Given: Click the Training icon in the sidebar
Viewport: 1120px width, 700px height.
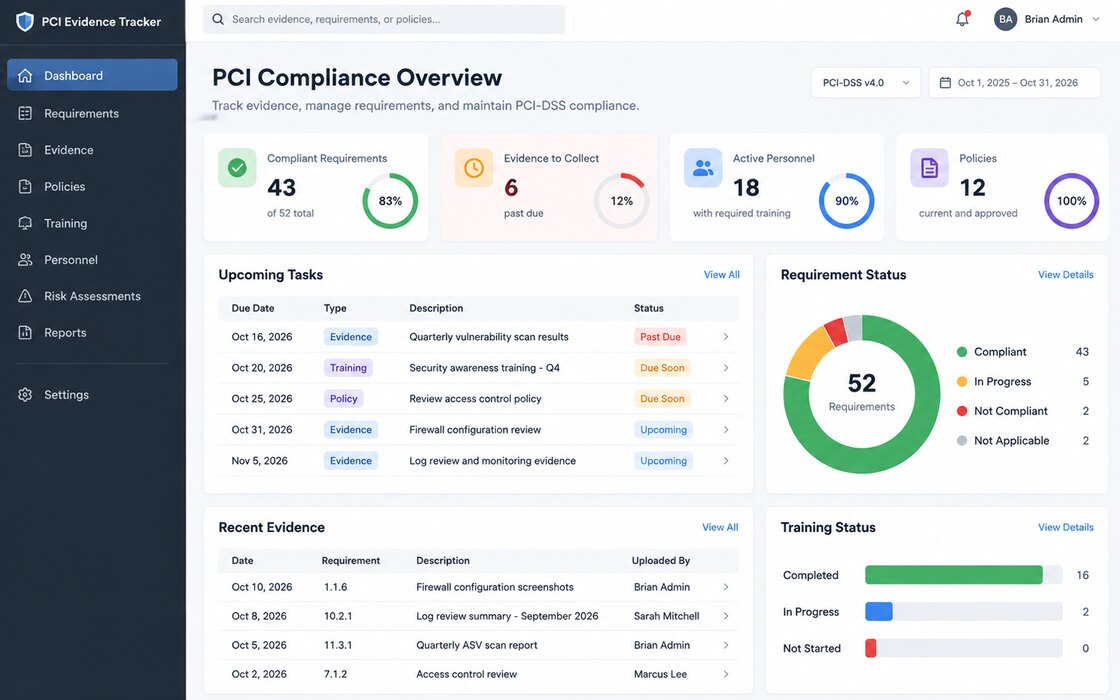Looking at the screenshot, I should pos(25,223).
